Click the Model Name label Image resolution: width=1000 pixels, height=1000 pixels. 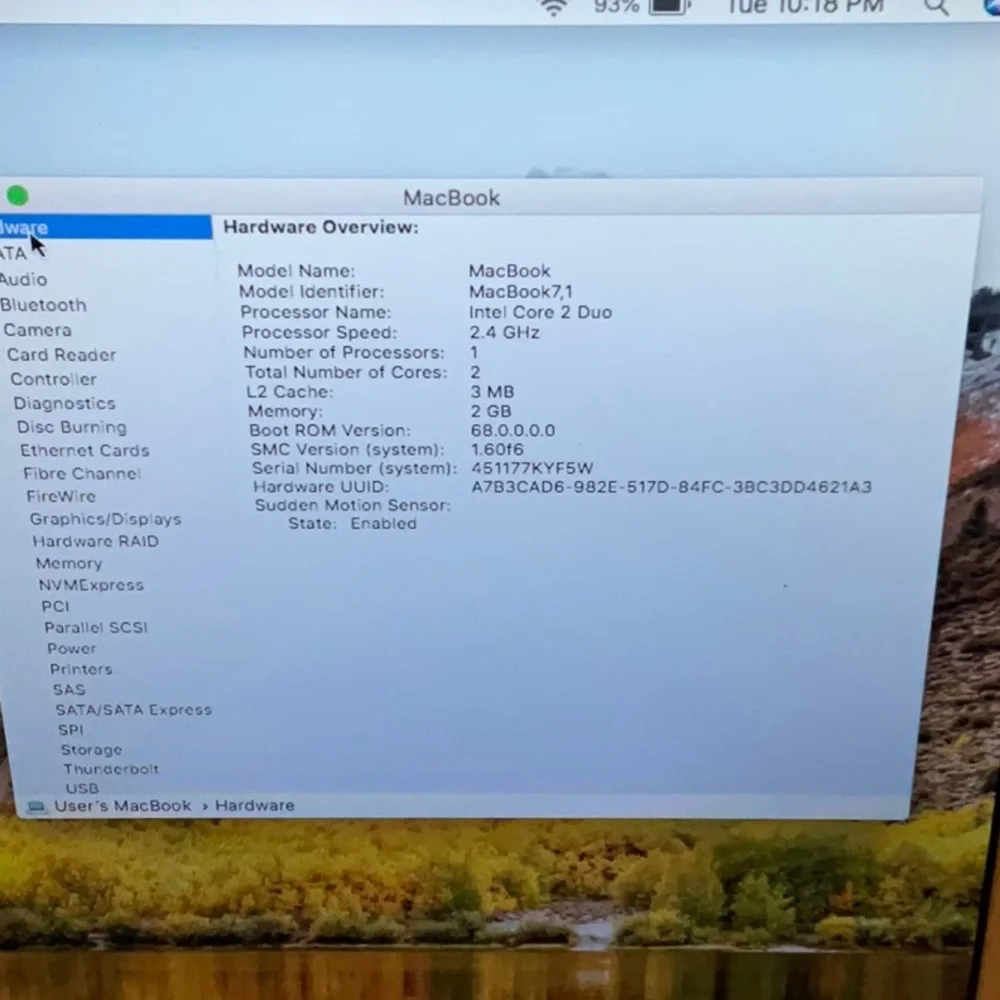pyautogui.click(x=296, y=271)
